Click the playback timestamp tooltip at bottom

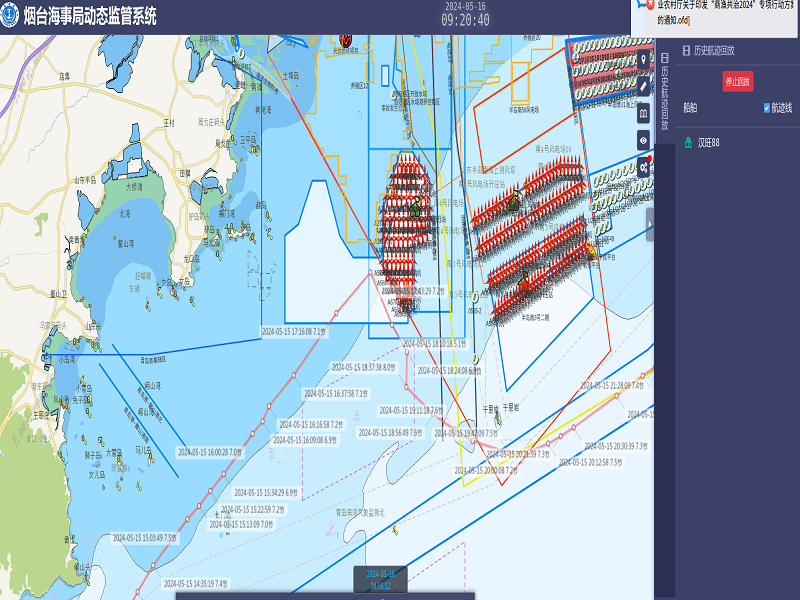pyautogui.click(x=380, y=579)
